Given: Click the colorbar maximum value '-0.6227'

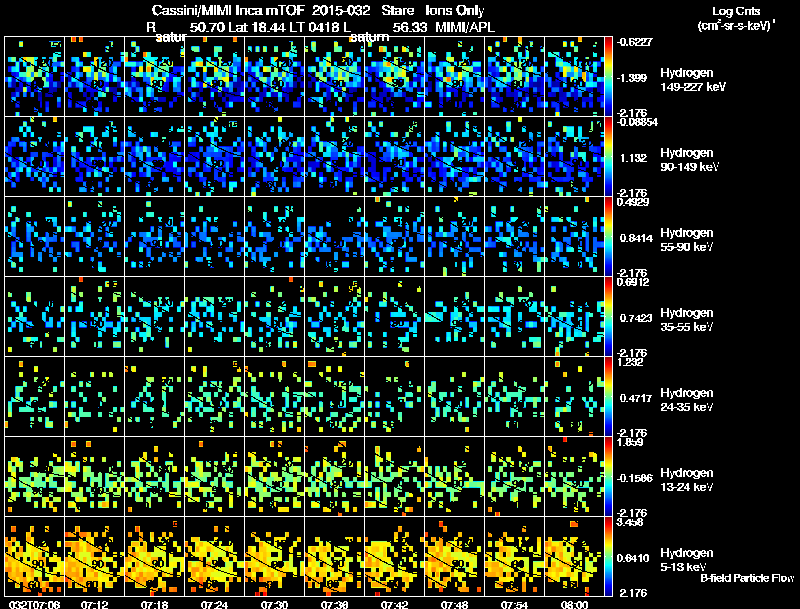Looking at the screenshot, I should click(x=634, y=42).
